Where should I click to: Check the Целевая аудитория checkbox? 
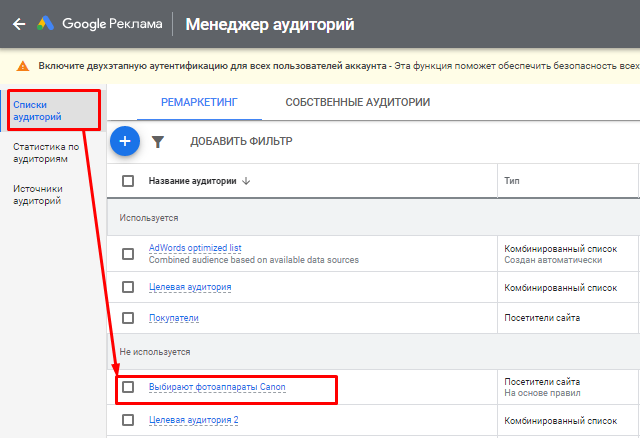tap(128, 287)
